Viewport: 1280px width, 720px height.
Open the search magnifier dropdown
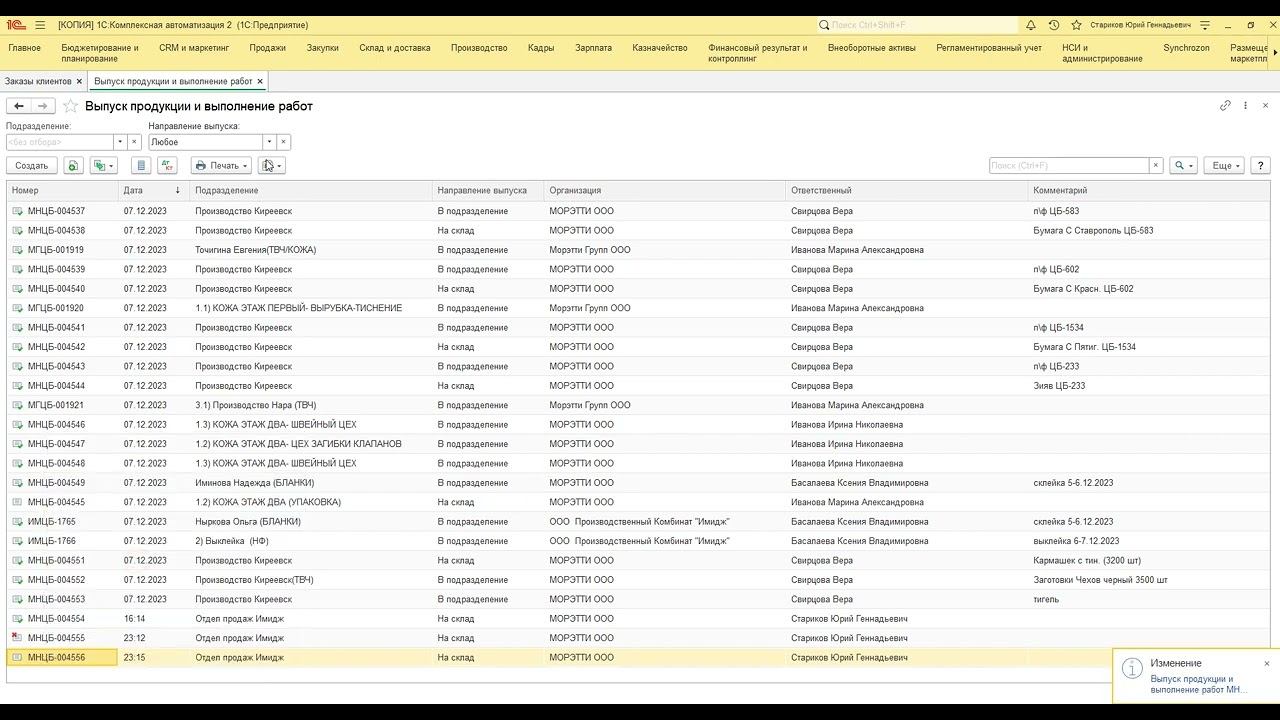1184,166
